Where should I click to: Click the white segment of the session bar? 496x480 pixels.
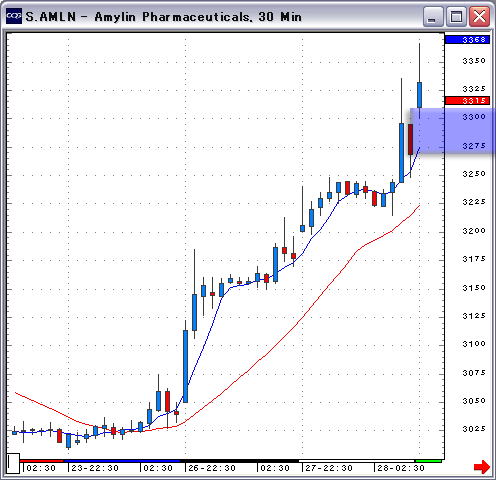tap(357, 461)
